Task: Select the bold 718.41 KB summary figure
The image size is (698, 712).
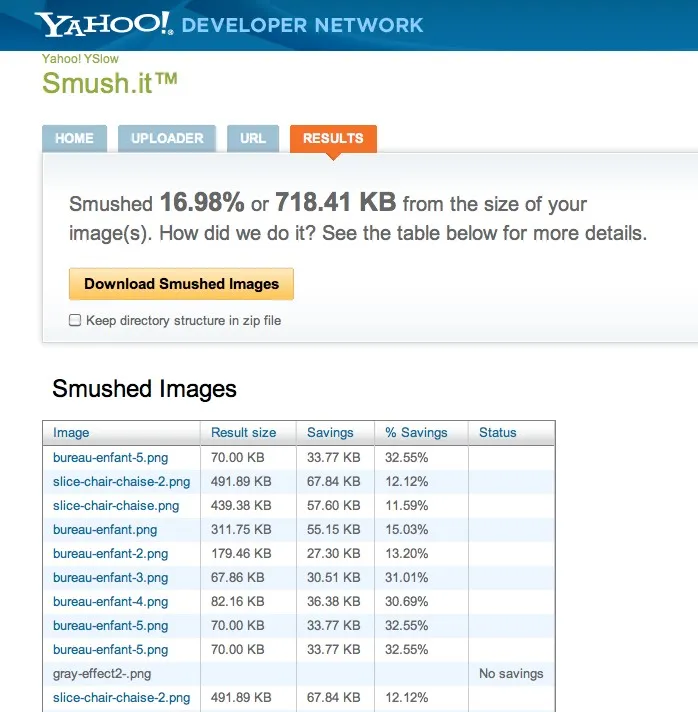Action: coord(336,202)
